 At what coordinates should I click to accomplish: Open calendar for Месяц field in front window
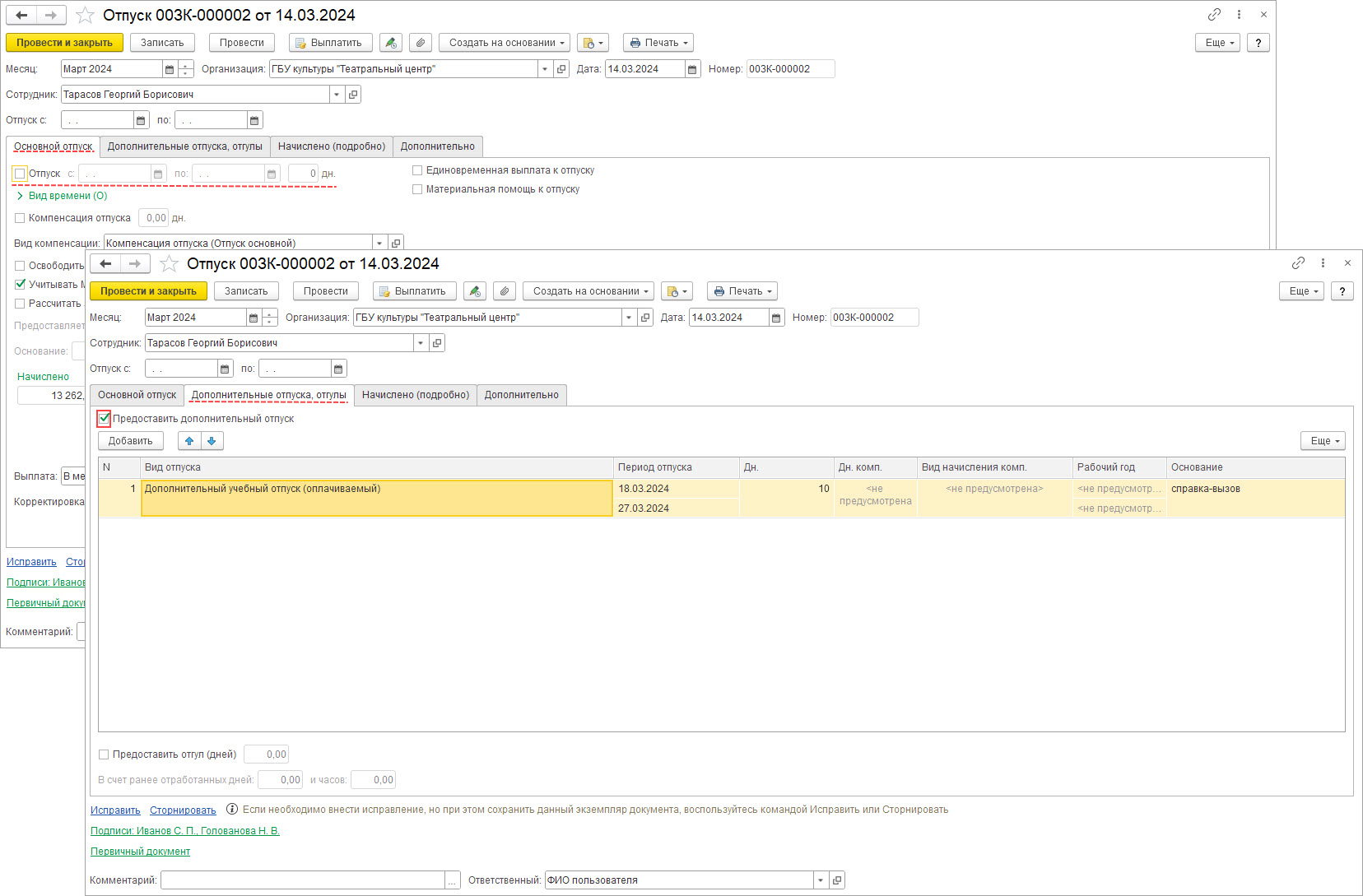(254, 318)
